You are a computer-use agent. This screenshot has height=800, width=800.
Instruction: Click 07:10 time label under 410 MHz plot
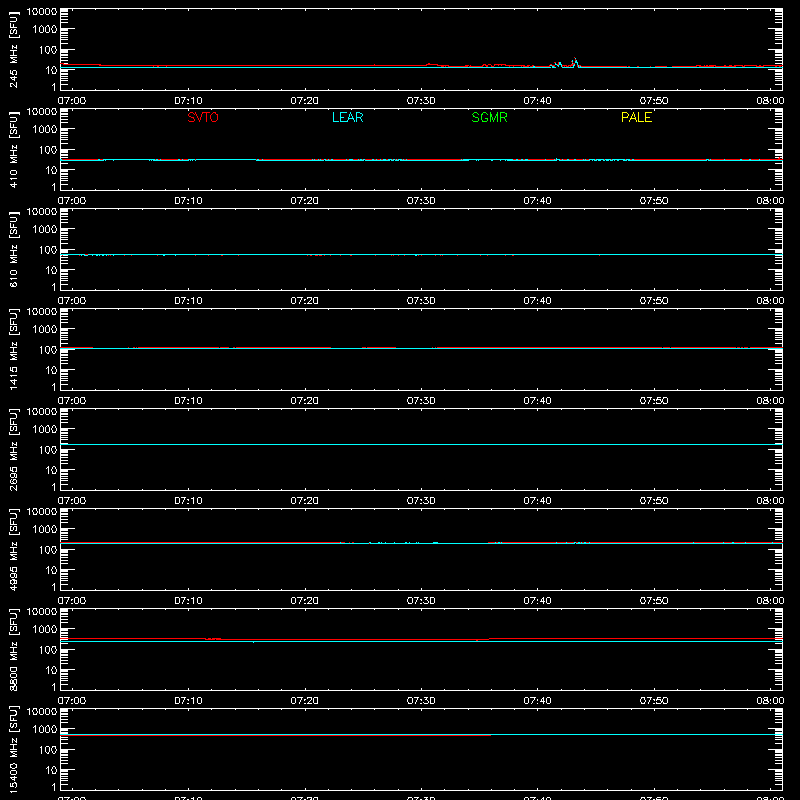click(188, 201)
